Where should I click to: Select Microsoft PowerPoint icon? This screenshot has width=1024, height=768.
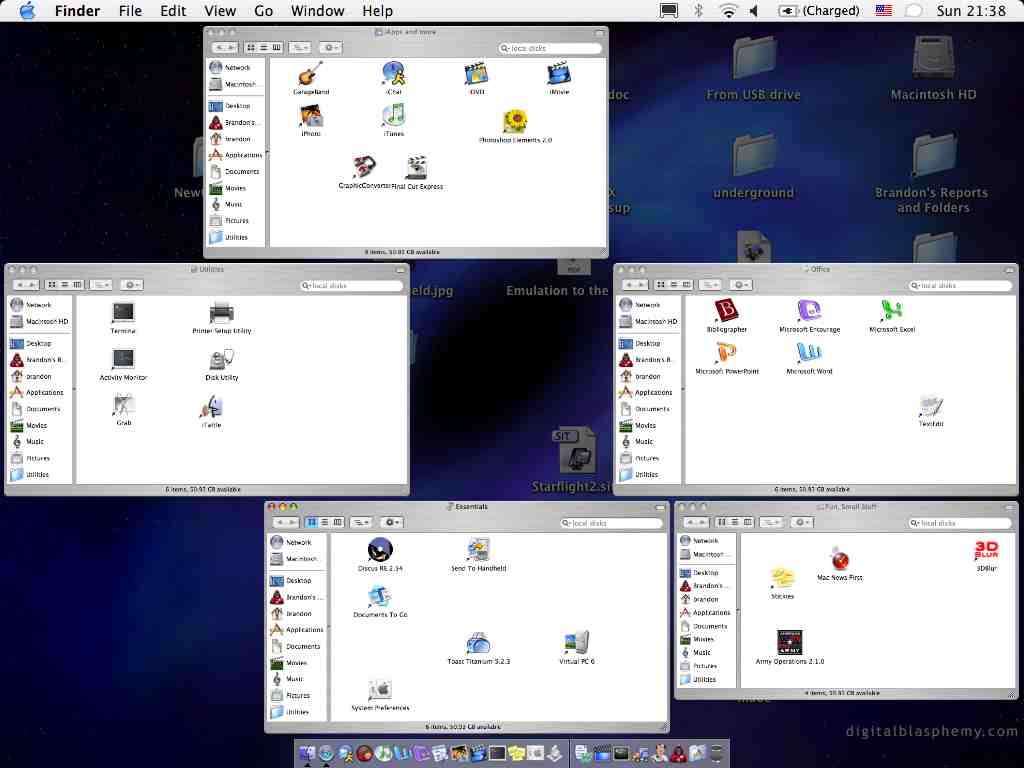click(726, 353)
